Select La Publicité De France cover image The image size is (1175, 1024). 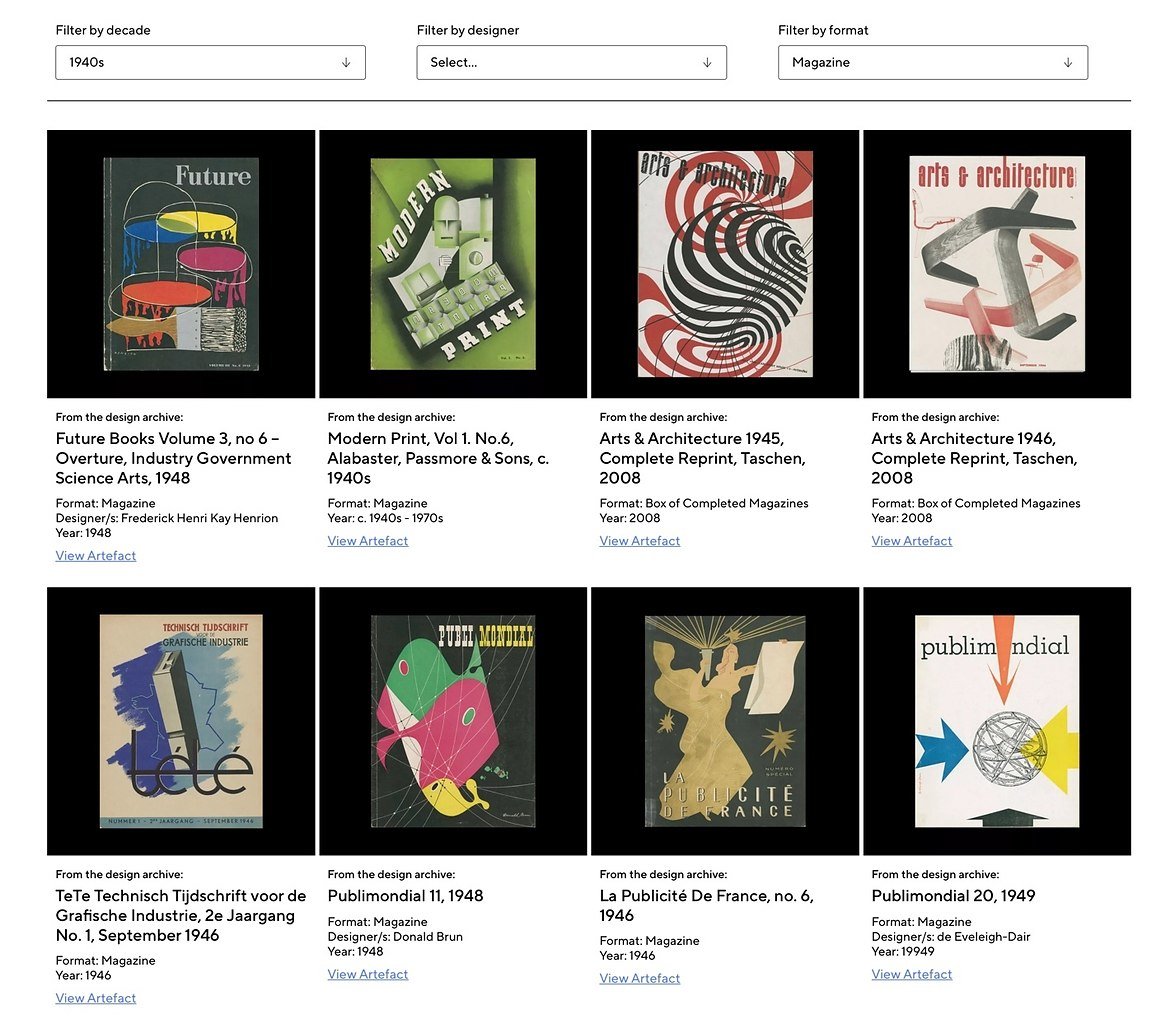(725, 721)
